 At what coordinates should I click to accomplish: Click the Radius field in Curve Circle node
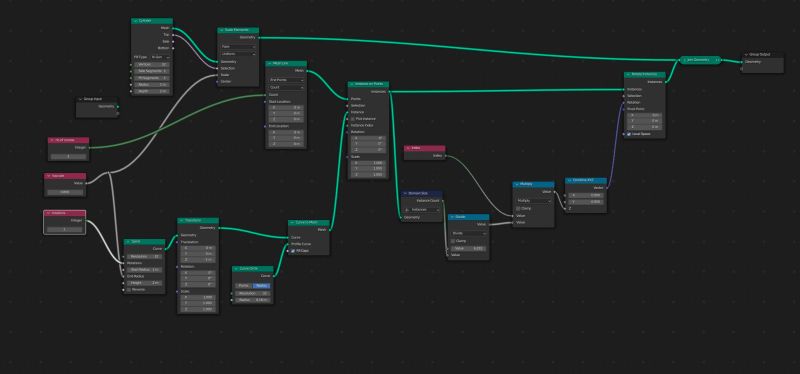(x=253, y=300)
